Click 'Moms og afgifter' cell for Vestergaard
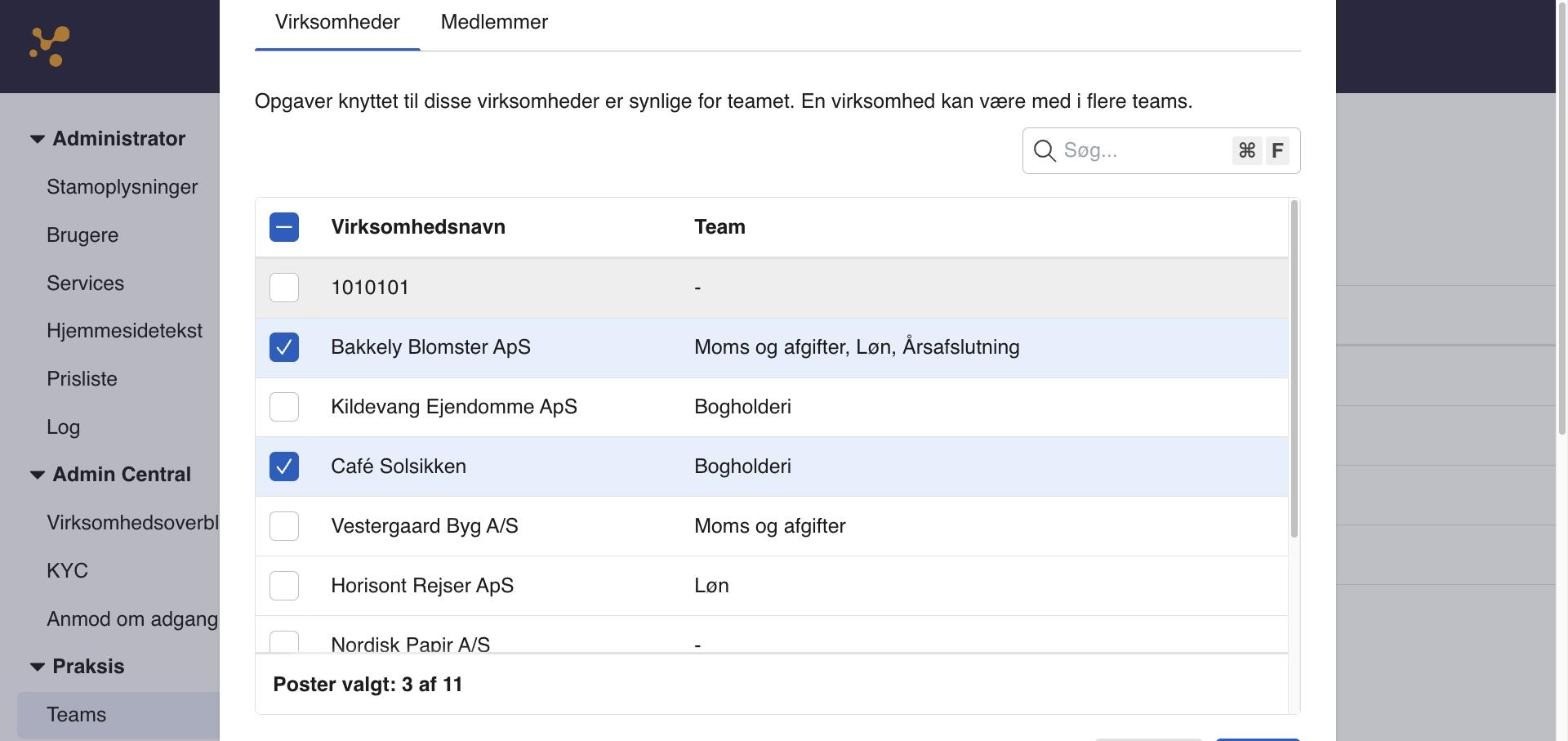This screenshot has height=741, width=1568. pyautogui.click(x=770, y=526)
